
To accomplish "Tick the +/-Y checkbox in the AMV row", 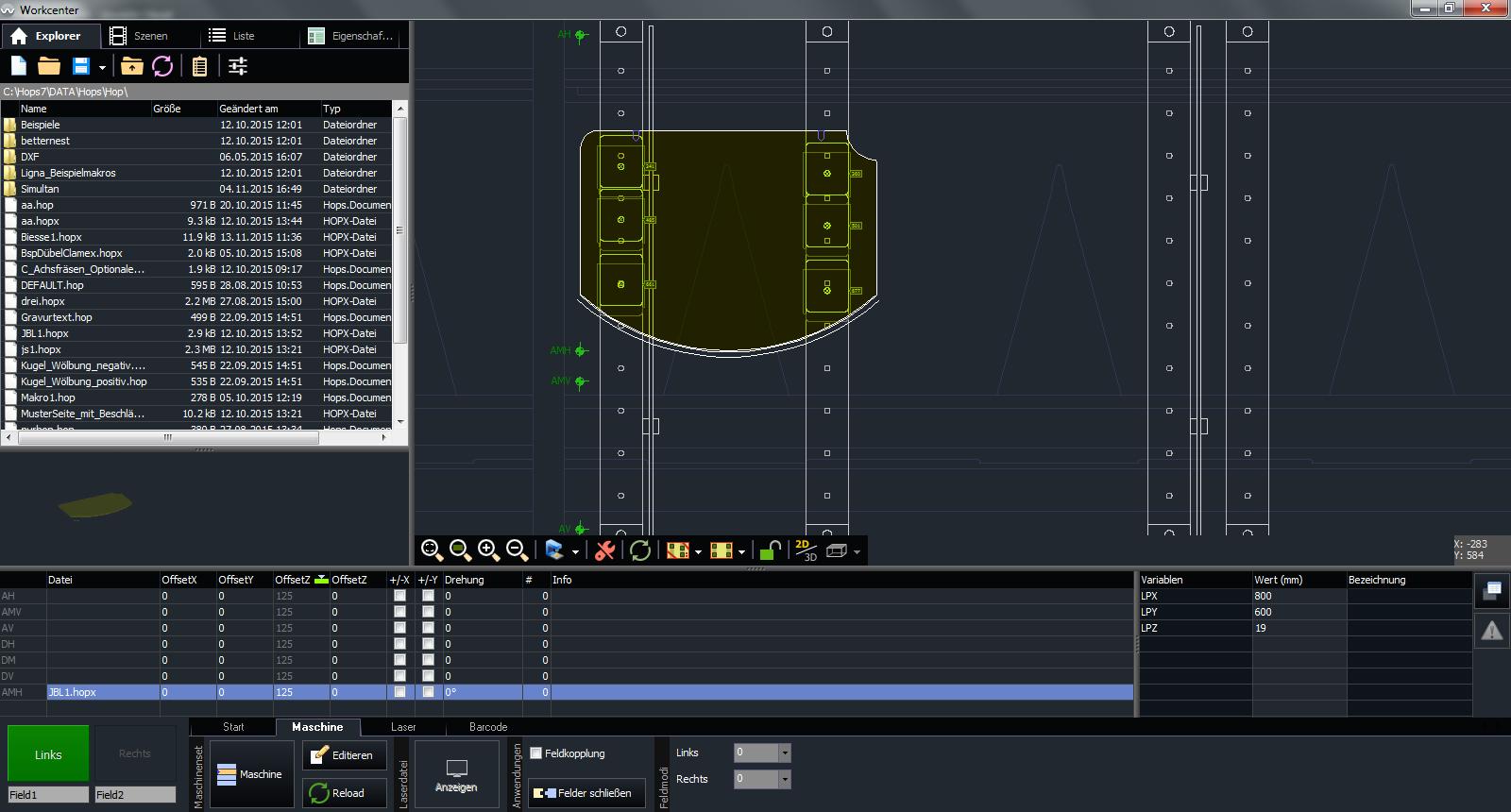I will (428, 612).
